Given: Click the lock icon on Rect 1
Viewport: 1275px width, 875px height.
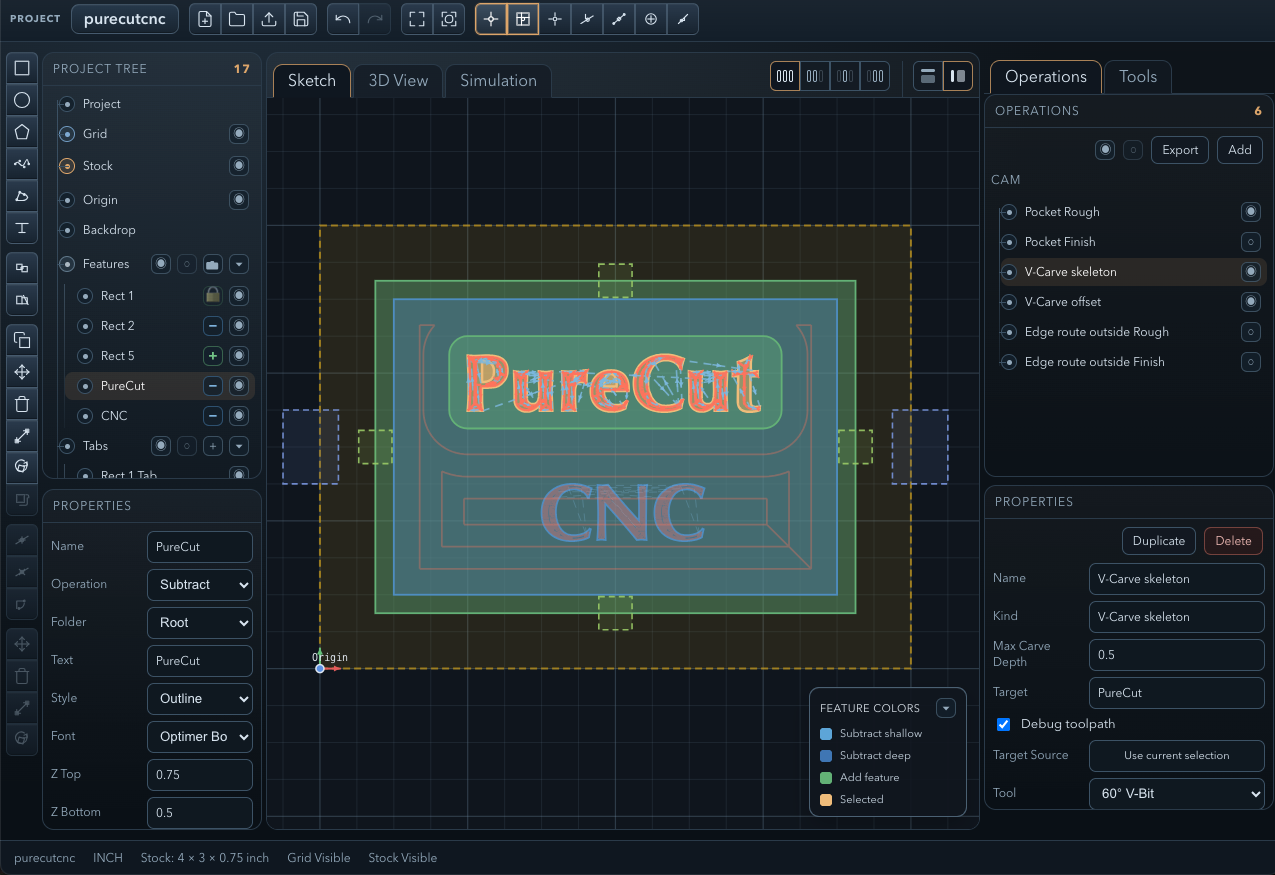Looking at the screenshot, I should point(212,295).
